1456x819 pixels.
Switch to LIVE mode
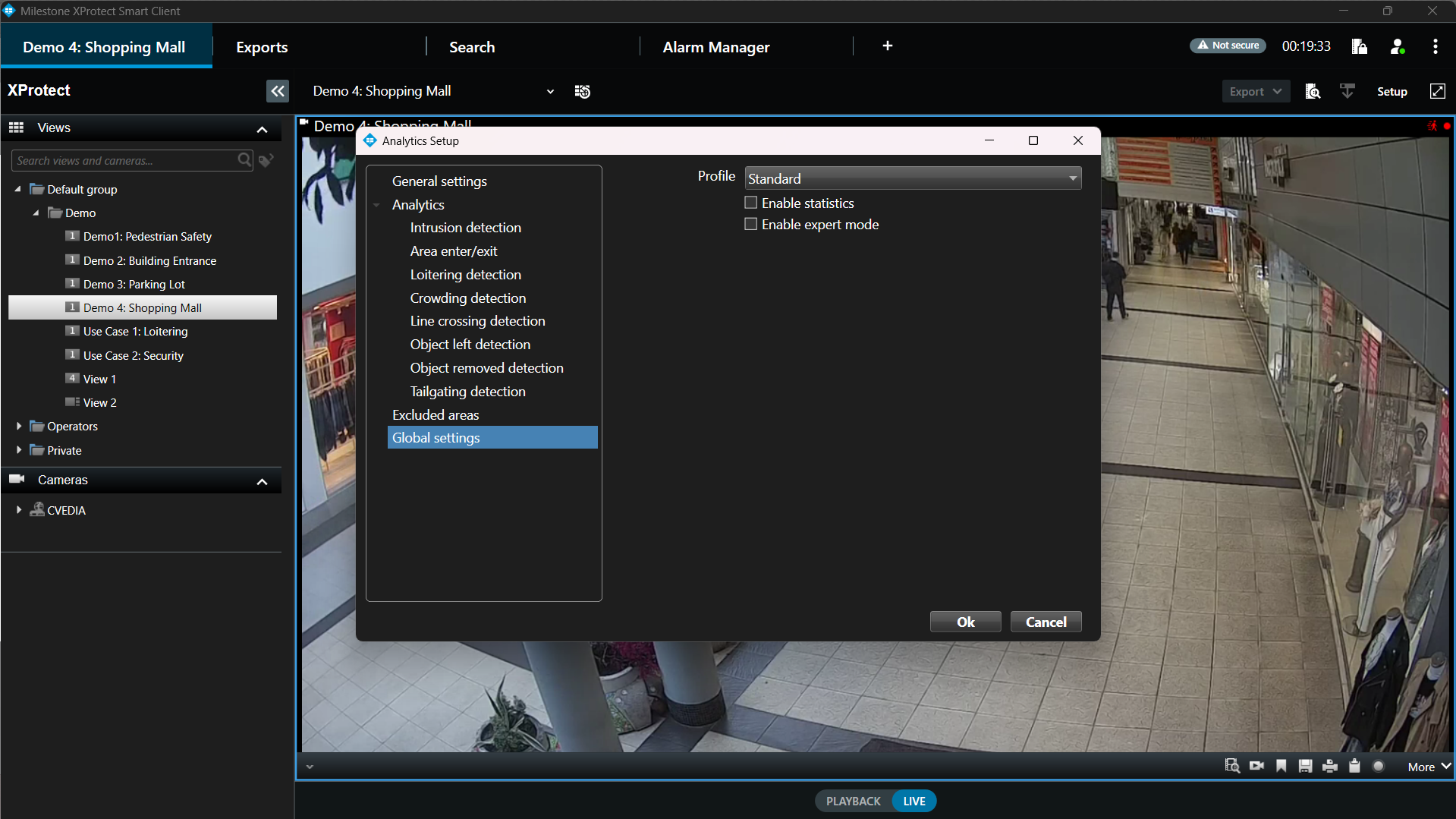914,801
